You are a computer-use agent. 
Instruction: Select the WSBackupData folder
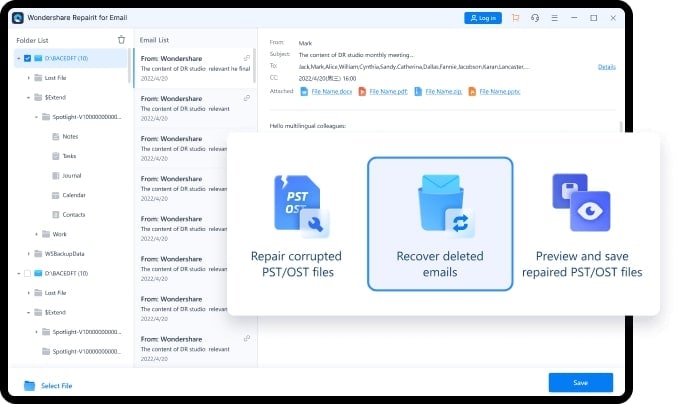(64, 253)
